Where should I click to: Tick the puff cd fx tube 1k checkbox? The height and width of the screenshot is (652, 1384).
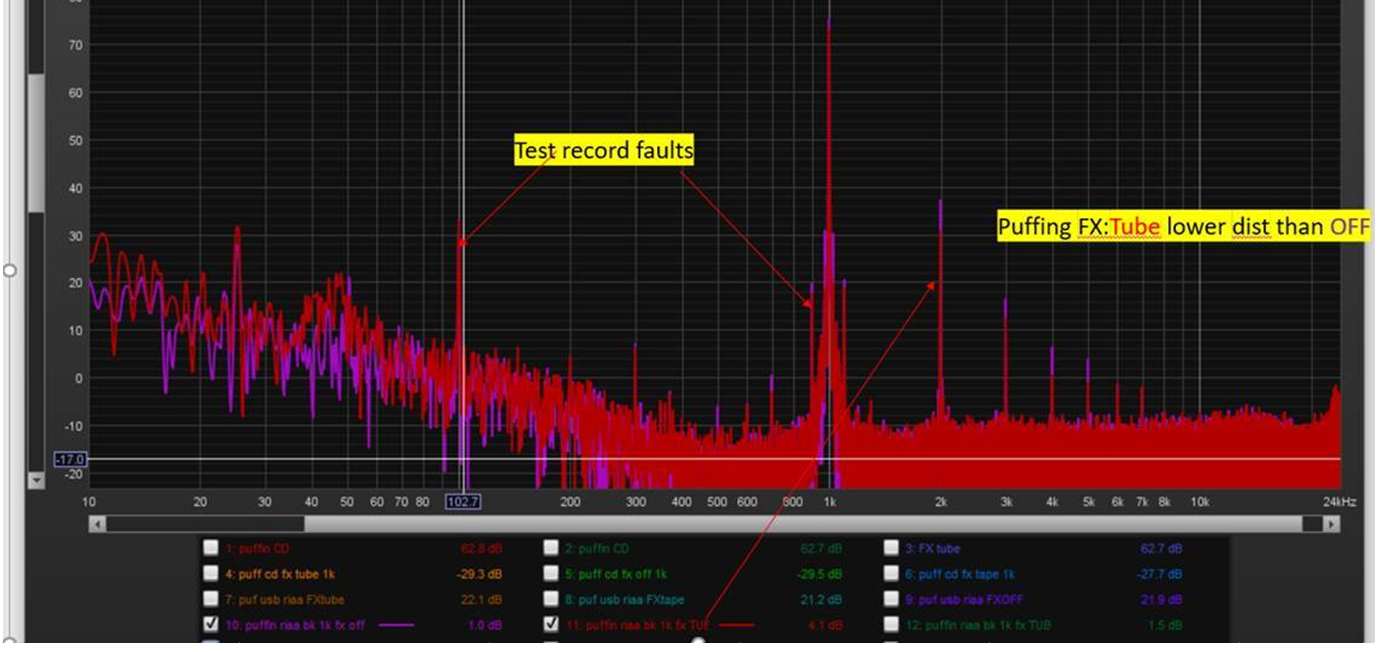(210, 574)
